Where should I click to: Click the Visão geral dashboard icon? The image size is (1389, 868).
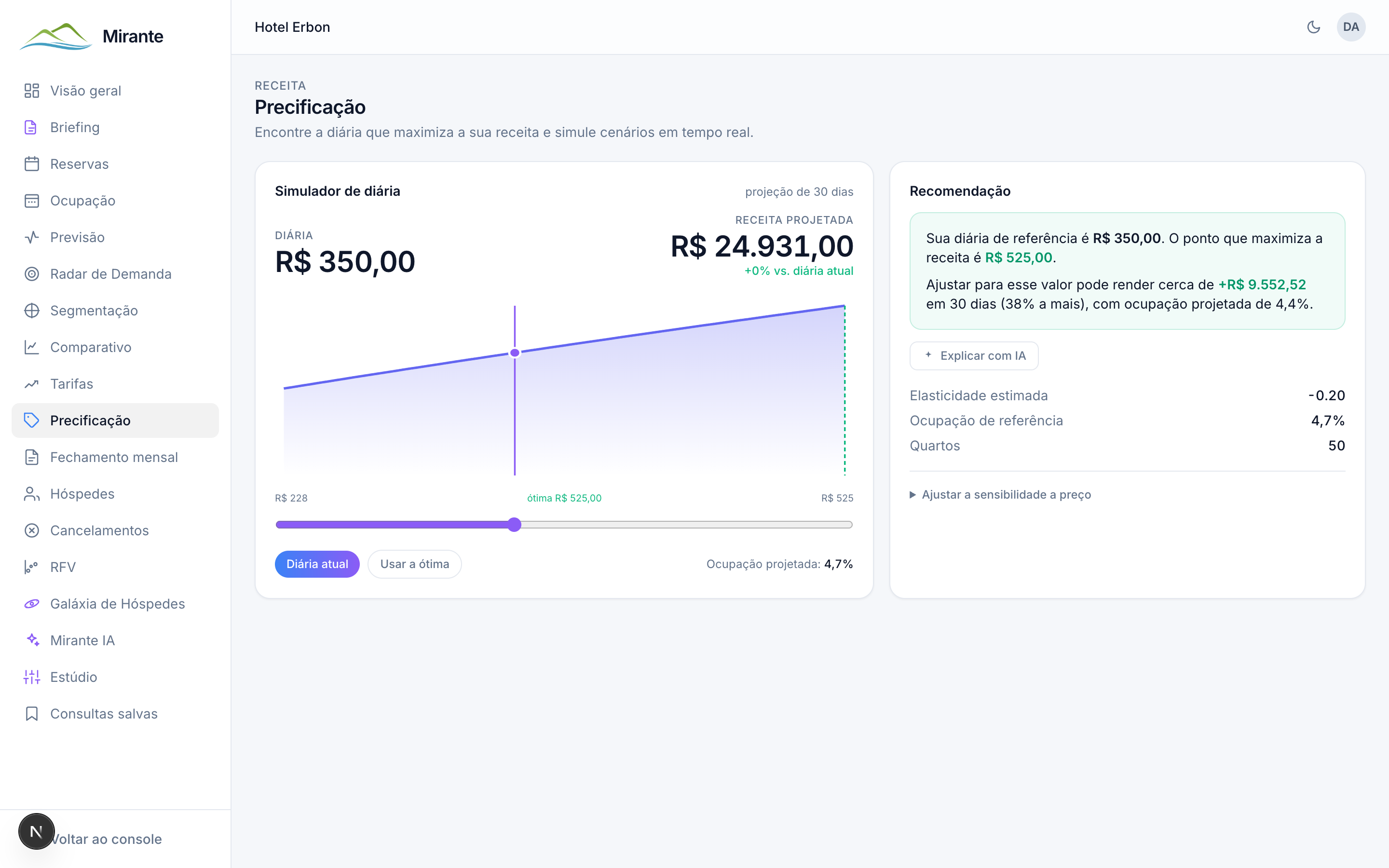tap(31, 91)
